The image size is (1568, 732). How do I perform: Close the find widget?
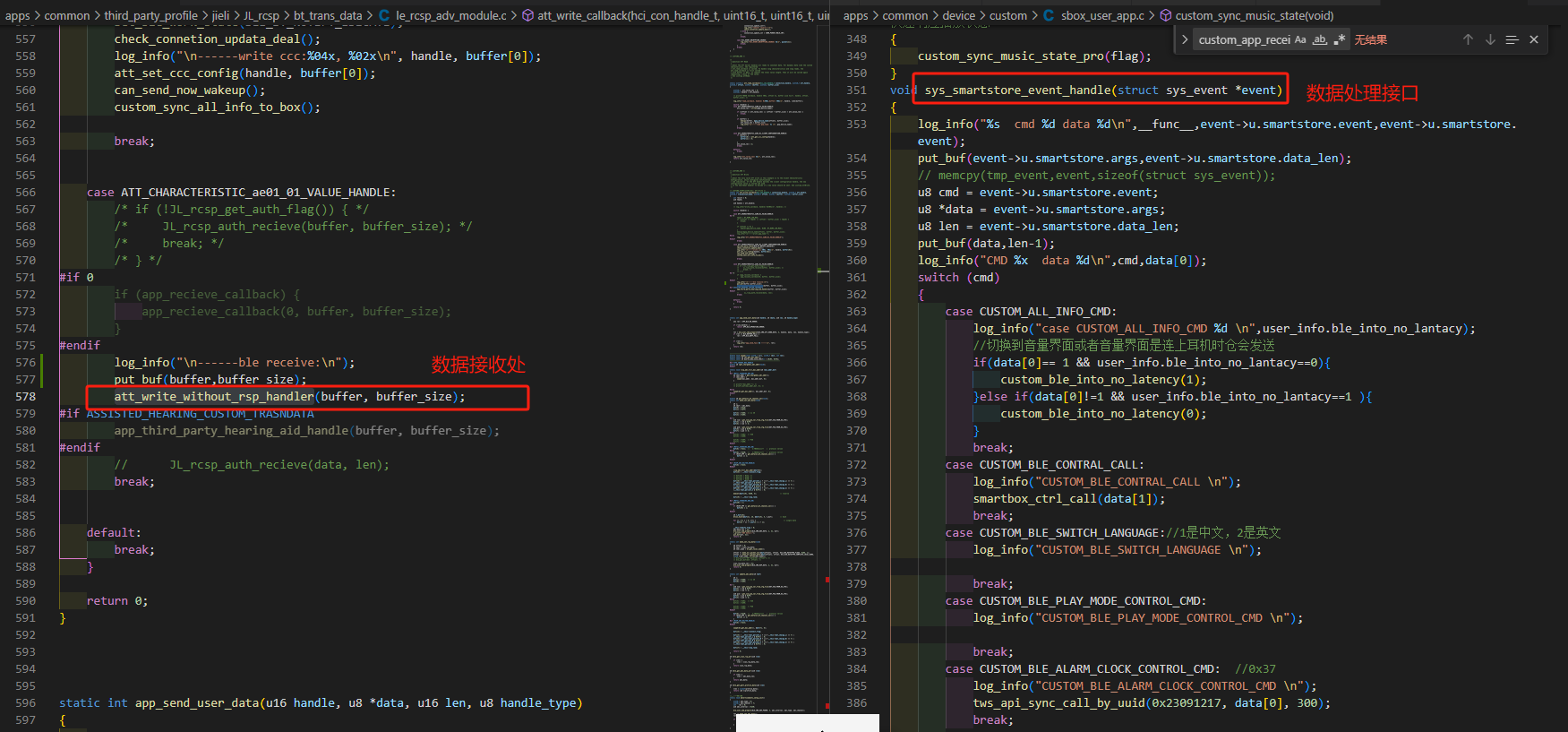tap(1534, 39)
